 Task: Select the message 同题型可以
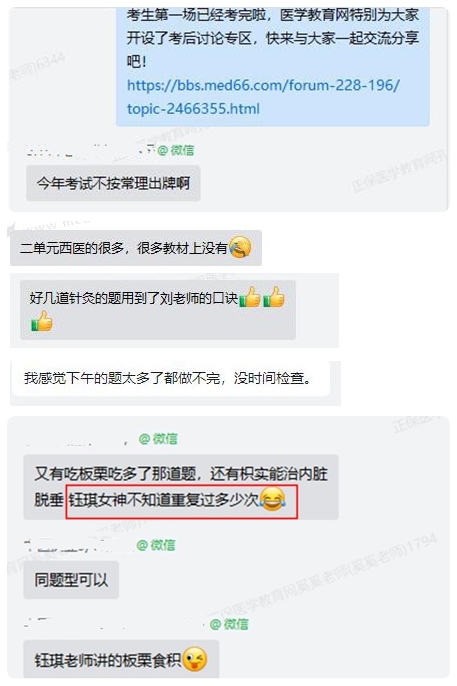(71, 580)
